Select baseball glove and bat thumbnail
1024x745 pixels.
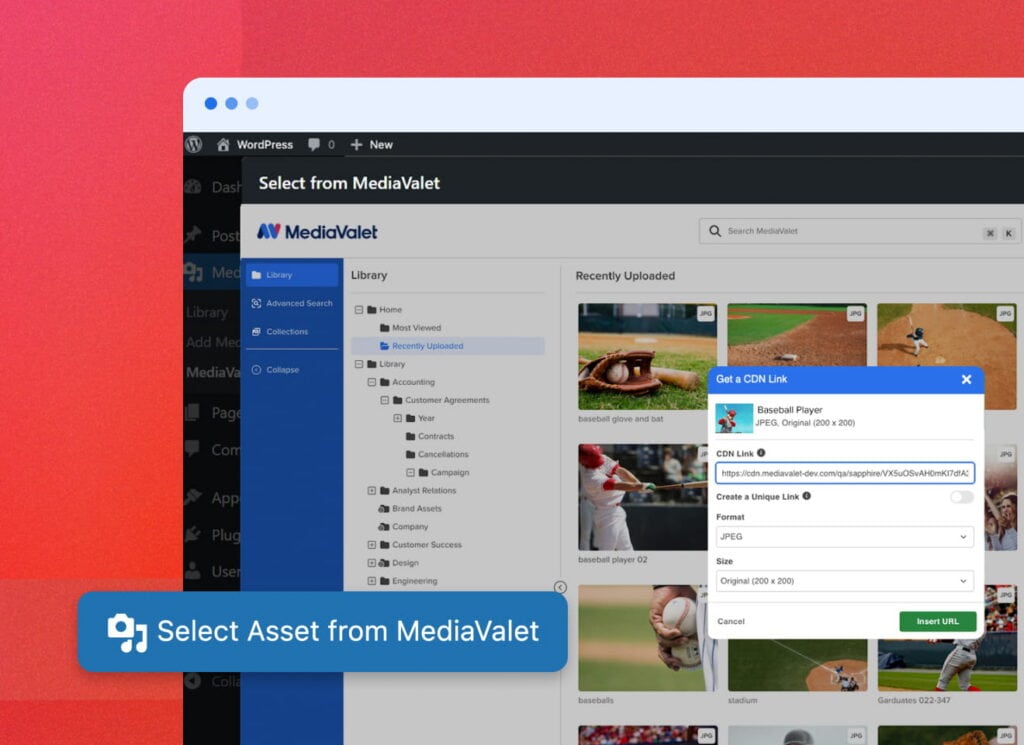(647, 357)
